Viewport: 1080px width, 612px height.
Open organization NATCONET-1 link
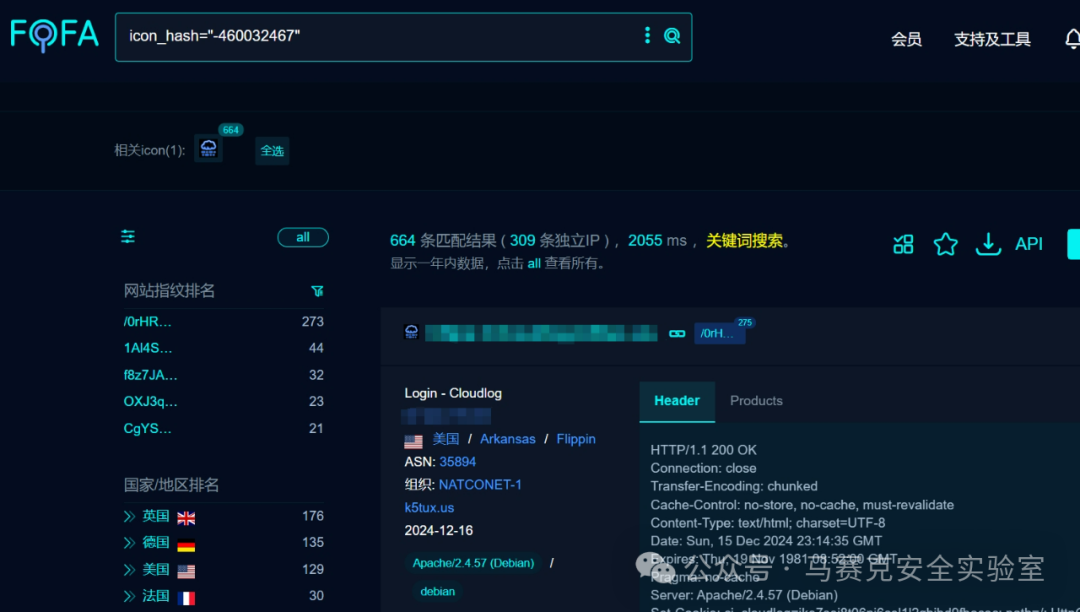(x=480, y=485)
